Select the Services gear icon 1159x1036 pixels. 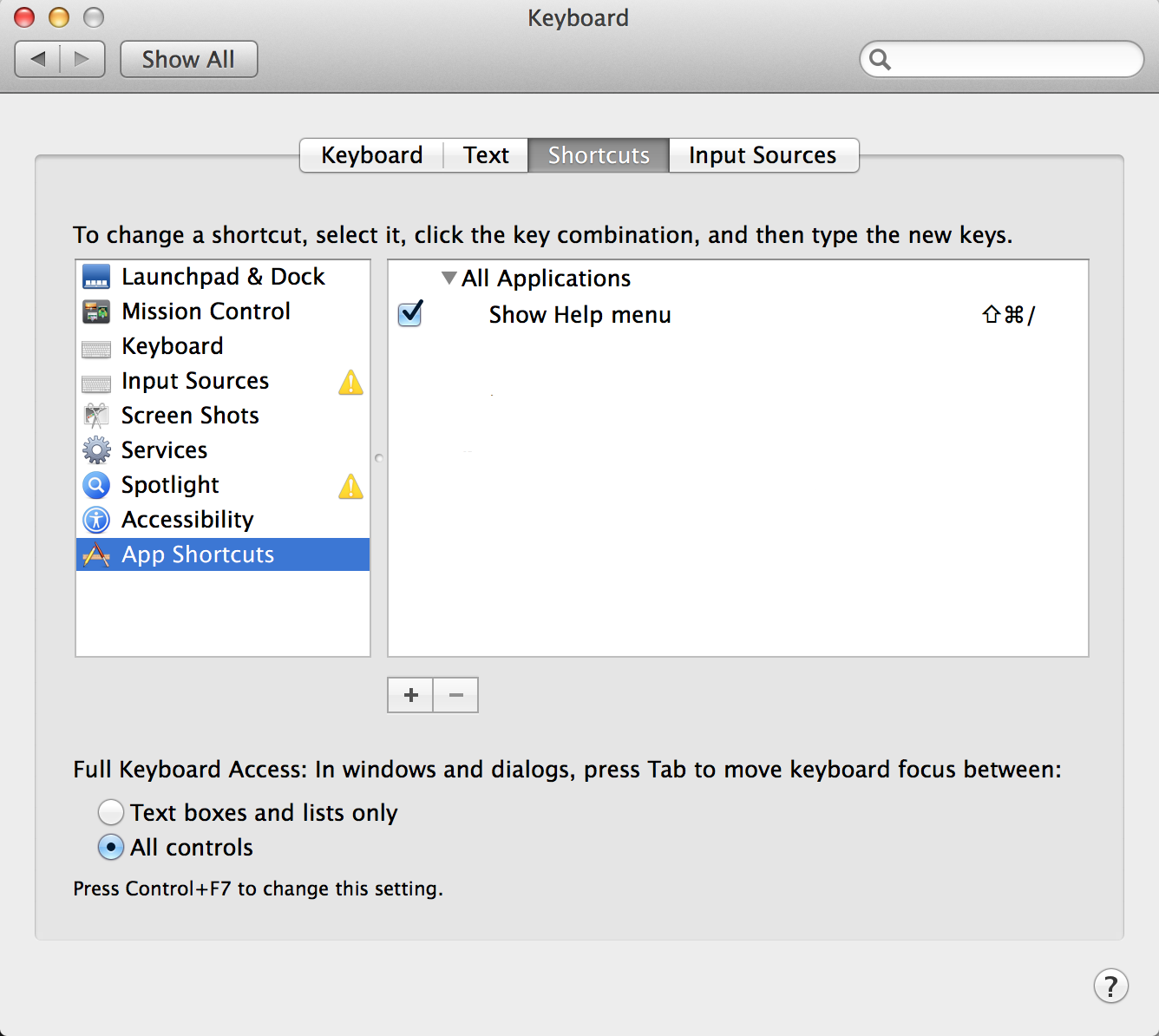tap(96, 450)
